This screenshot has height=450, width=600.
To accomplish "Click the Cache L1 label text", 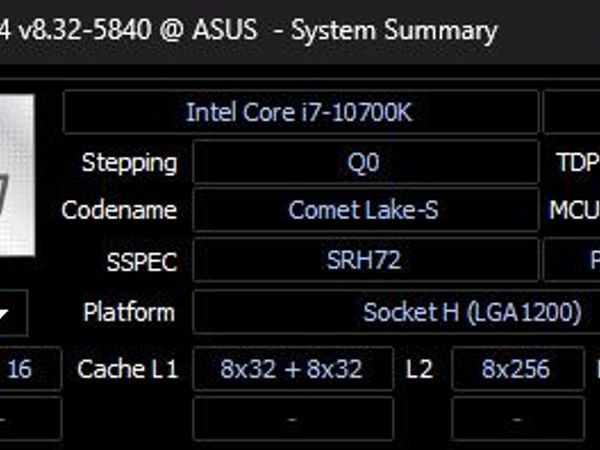I will (x=127, y=370).
